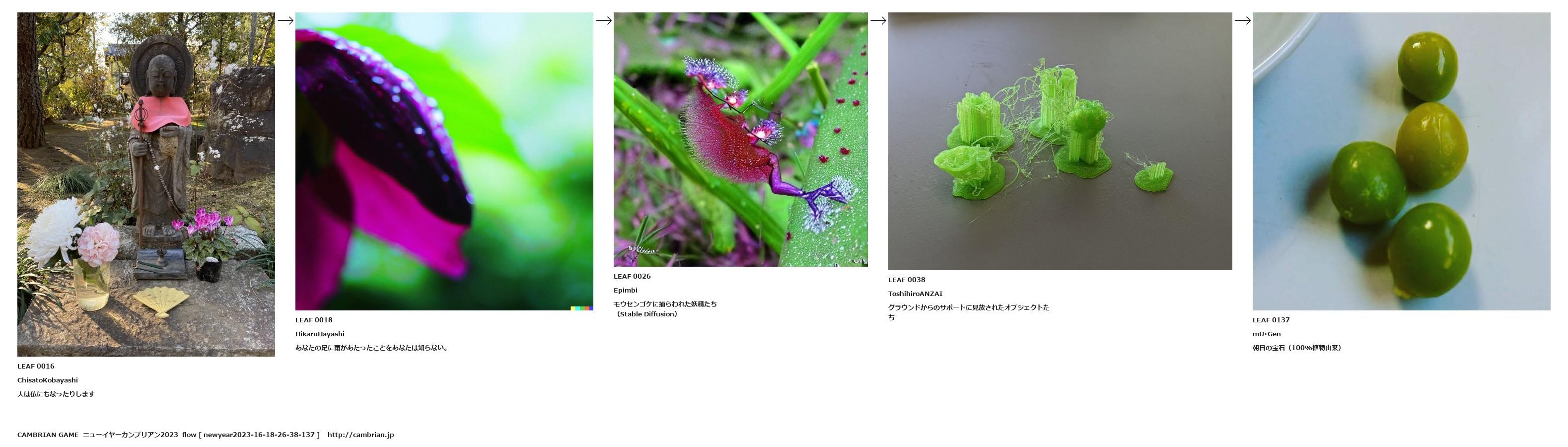This screenshot has height=447, width=1568.
Task: Open the green berries photo
Action: click(1401, 161)
